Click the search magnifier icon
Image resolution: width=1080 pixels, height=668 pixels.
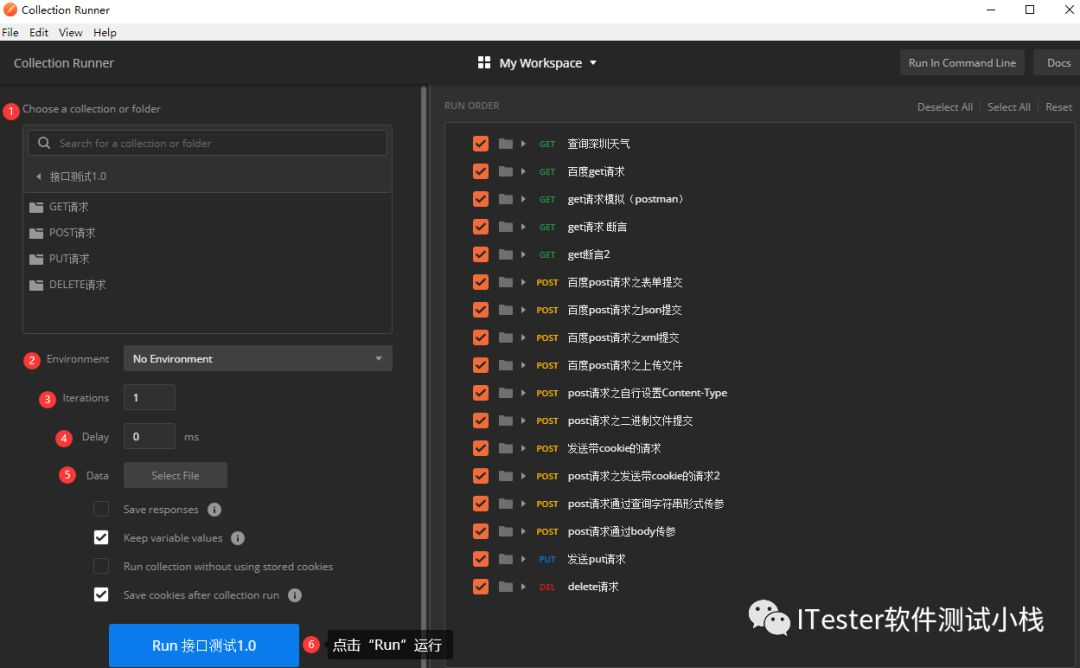coord(44,143)
